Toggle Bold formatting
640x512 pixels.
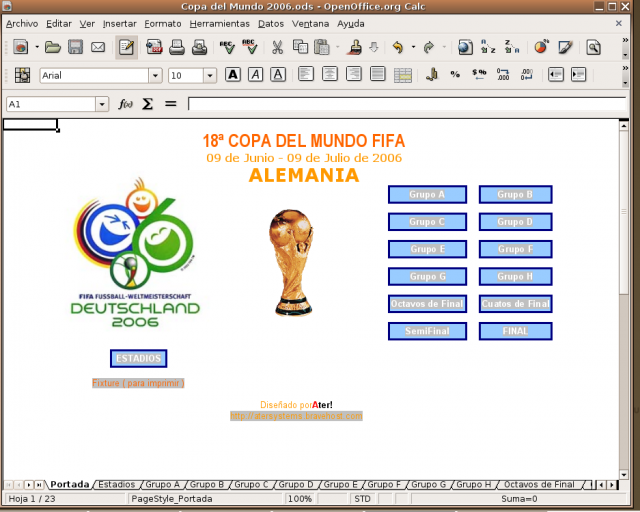click(x=233, y=75)
